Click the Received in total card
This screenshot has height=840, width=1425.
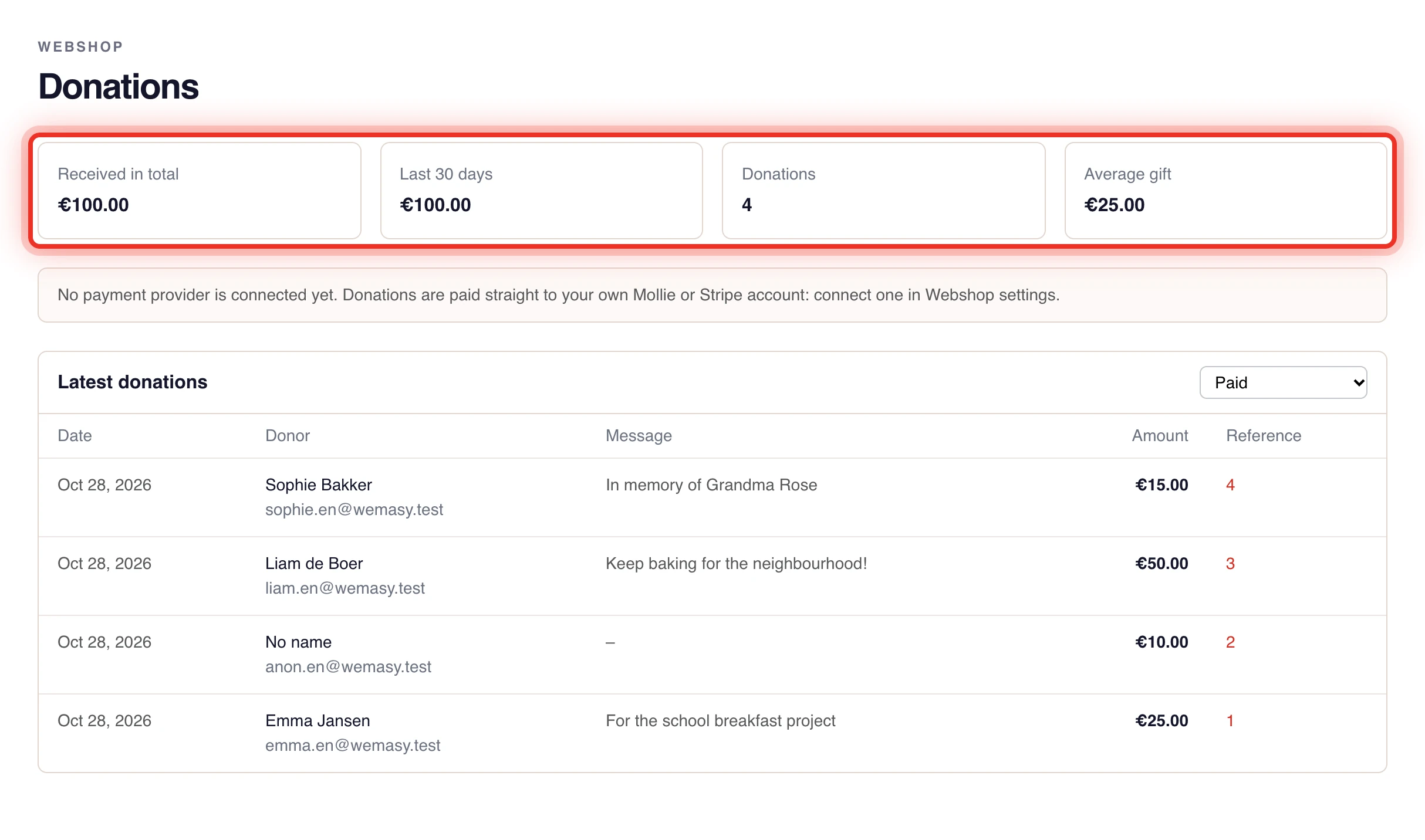click(200, 191)
